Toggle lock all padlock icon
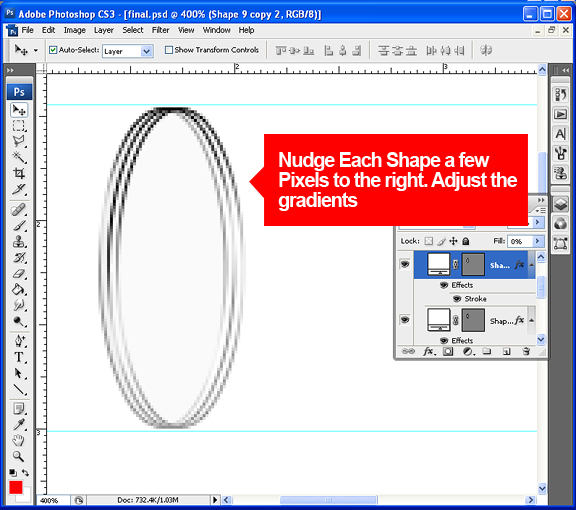The height and width of the screenshot is (510, 576). 466,241
